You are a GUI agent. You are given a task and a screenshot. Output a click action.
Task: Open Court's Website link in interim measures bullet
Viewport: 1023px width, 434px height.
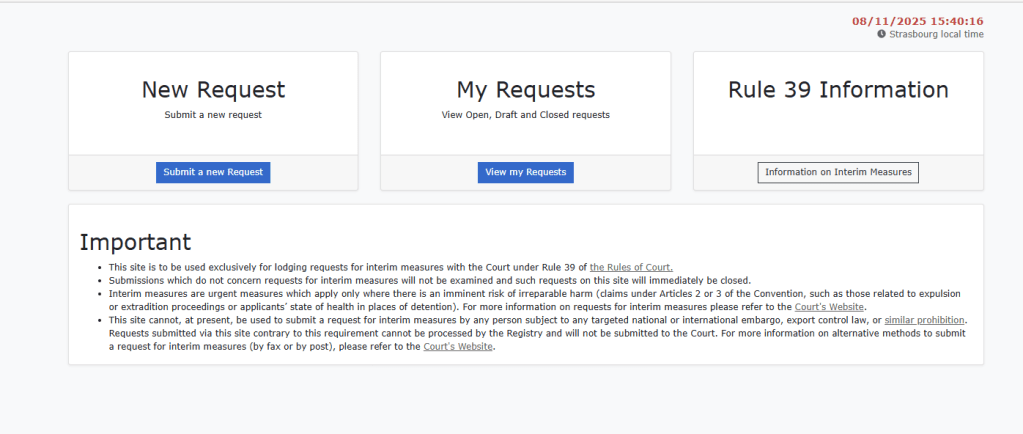pos(829,307)
